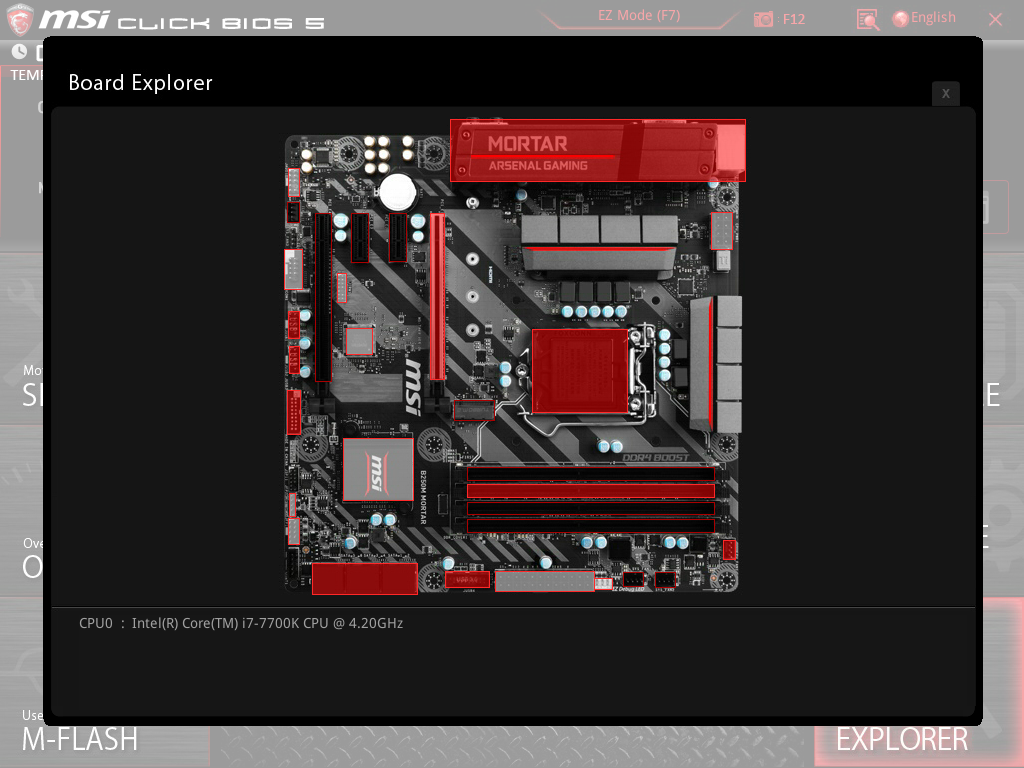The image size is (1024, 768).
Task: Take a screenshot with the F12 camera icon
Action: 764,19
